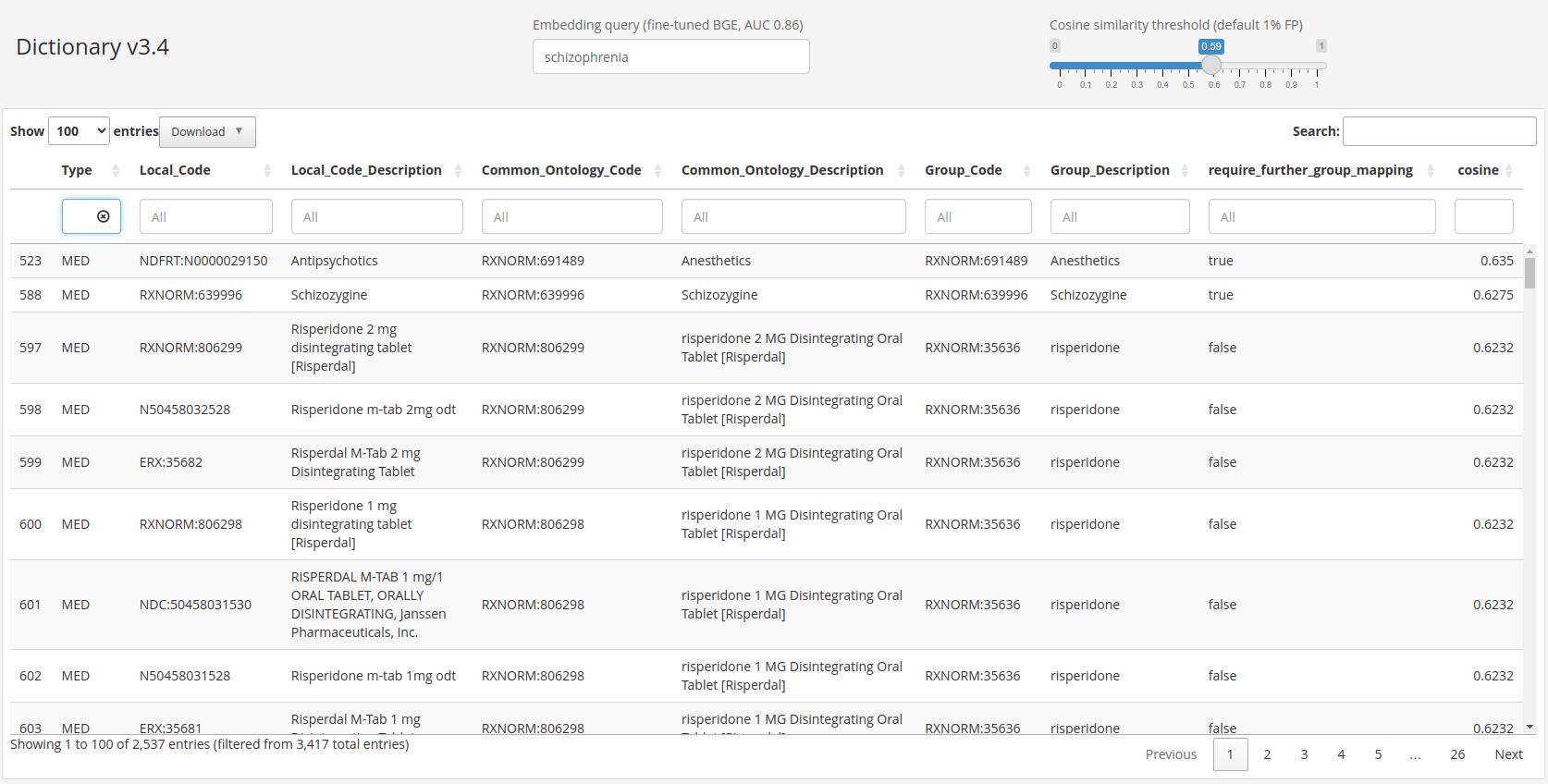Sort by Common_Ontology_Code column arrows
This screenshot has height=784, width=1548.
click(657, 171)
